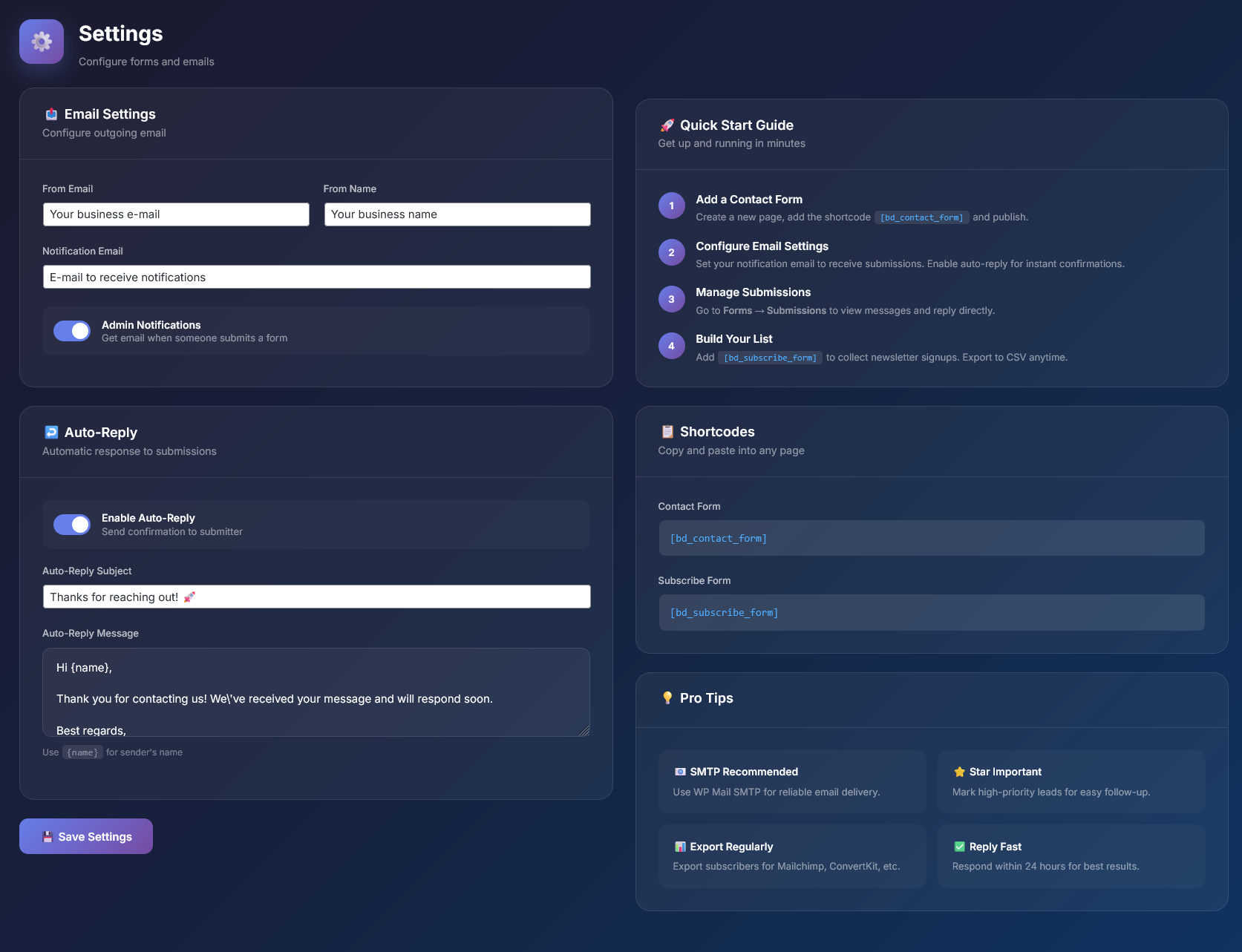Disable the Admin Notifications toggle

pos(72,331)
